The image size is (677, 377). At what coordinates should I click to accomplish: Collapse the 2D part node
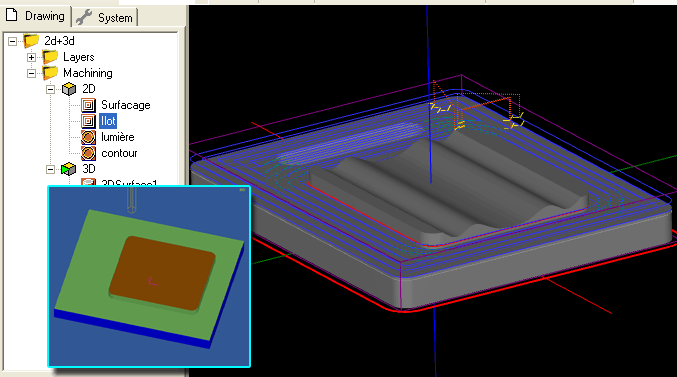pos(51,89)
